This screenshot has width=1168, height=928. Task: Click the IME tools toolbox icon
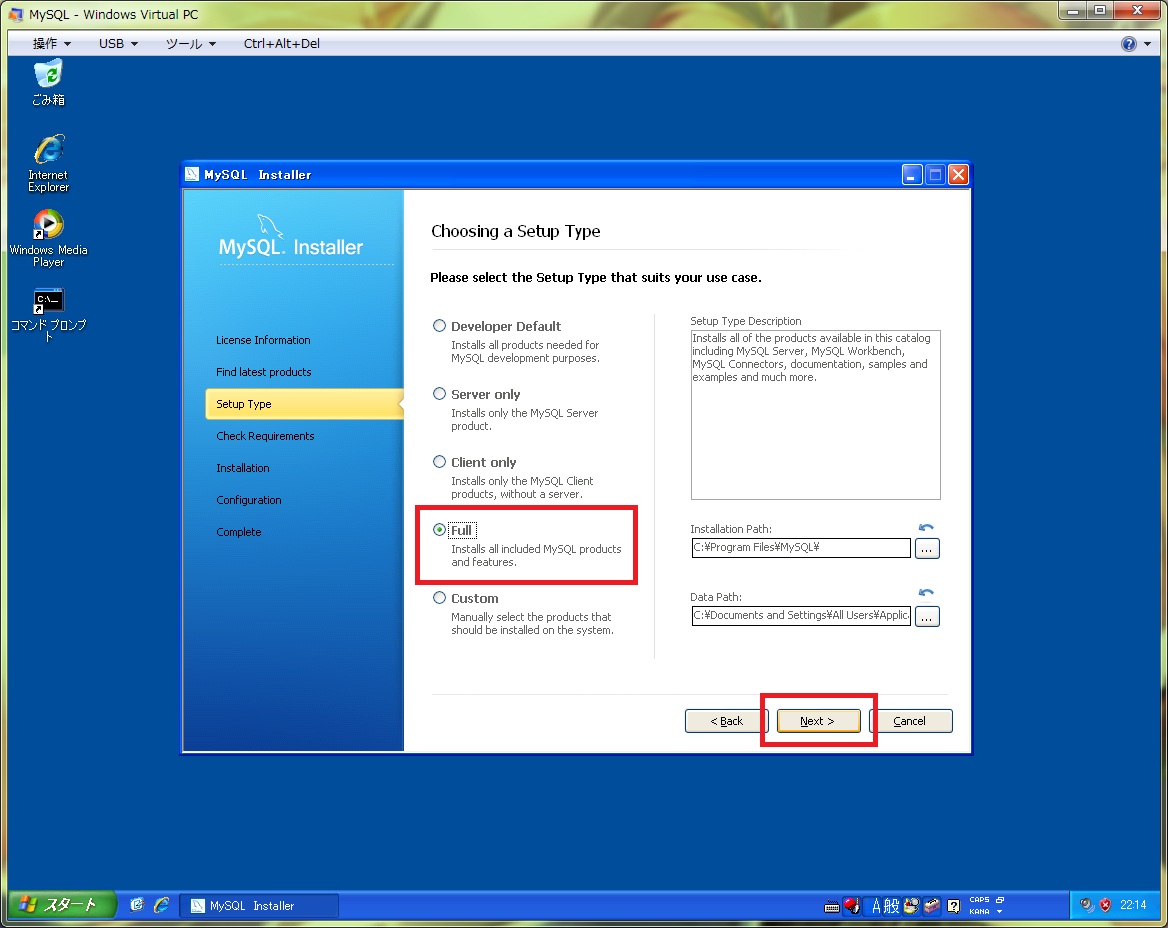pyautogui.click(x=932, y=906)
